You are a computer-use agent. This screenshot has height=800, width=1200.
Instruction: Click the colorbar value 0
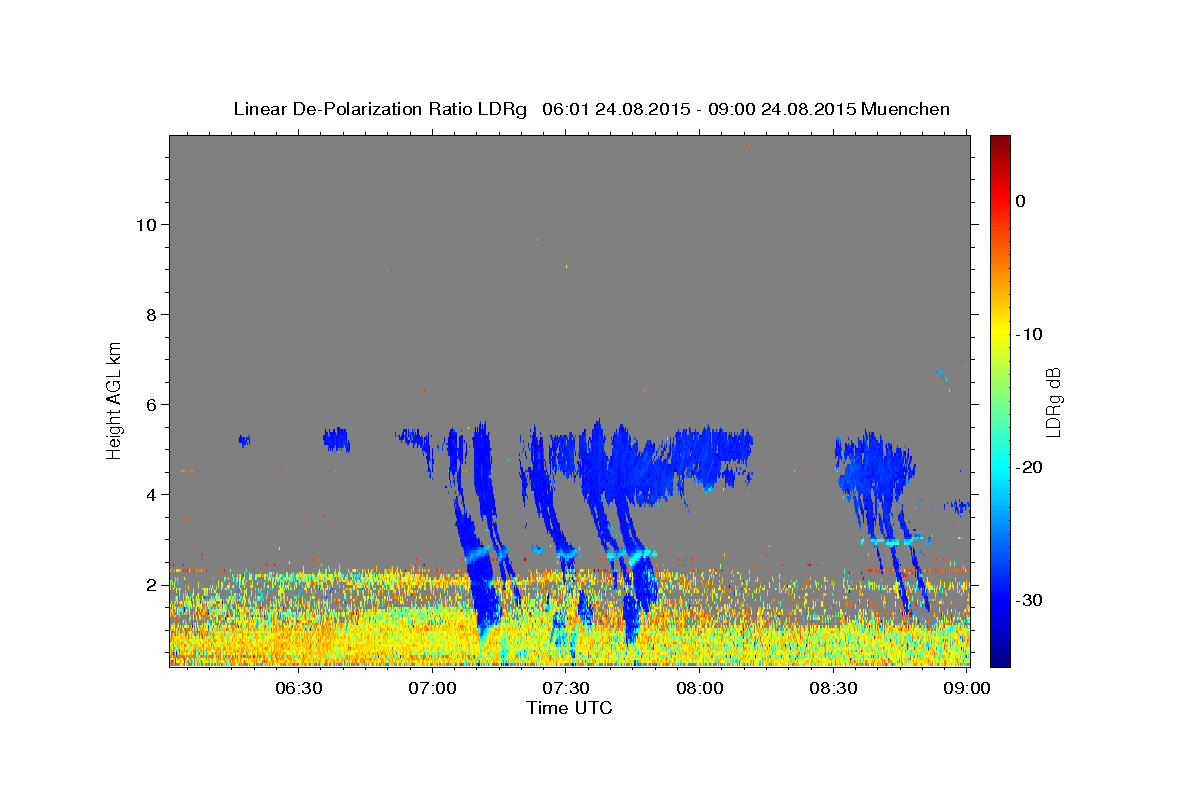click(1021, 201)
